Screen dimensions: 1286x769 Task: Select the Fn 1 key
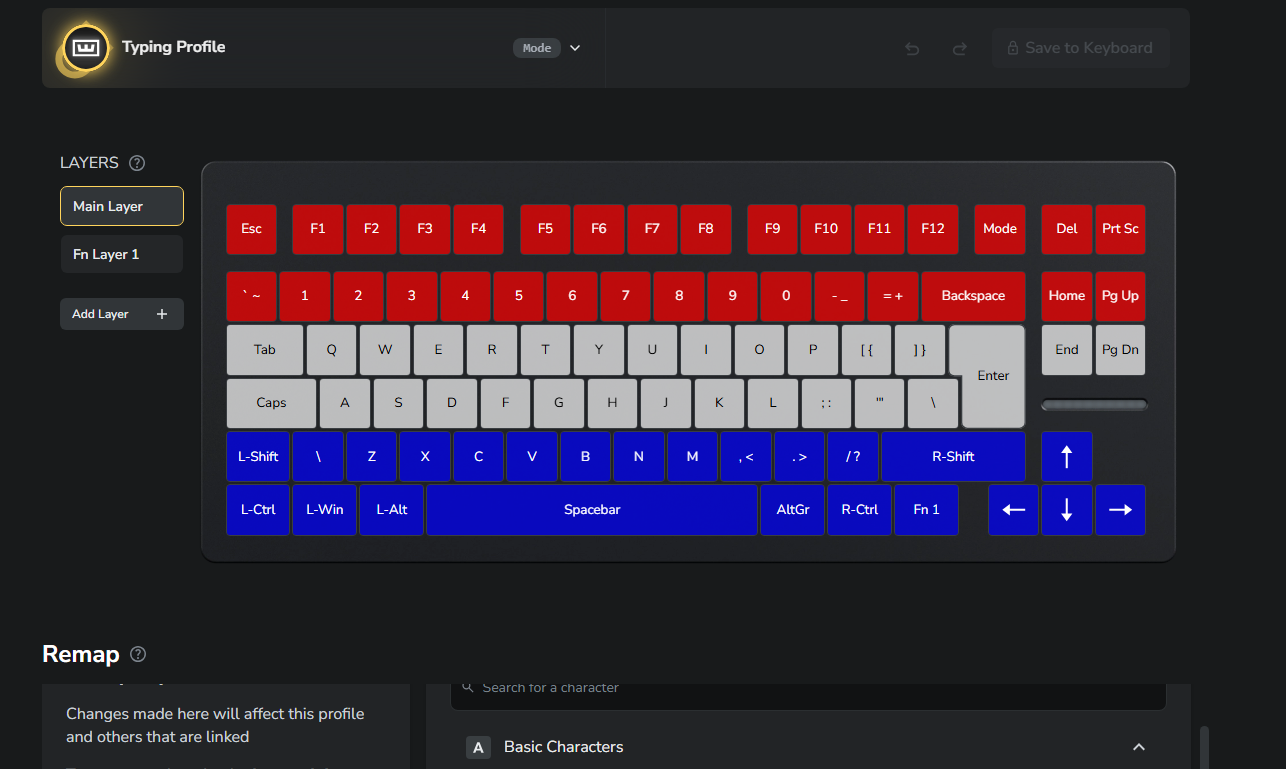(x=926, y=510)
